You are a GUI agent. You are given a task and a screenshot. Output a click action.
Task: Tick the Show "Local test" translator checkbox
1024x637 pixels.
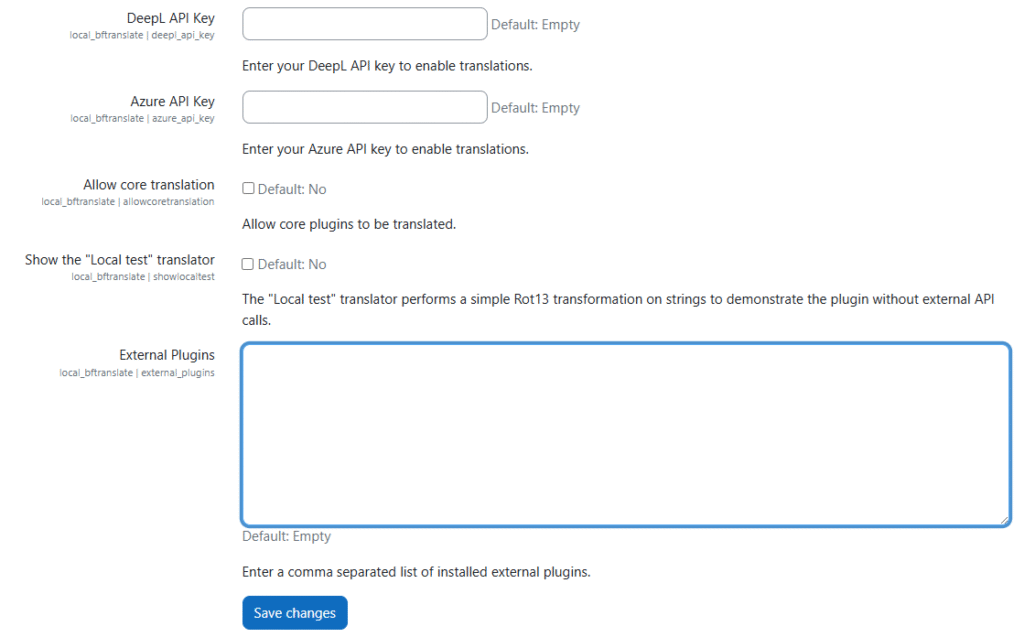tap(248, 264)
